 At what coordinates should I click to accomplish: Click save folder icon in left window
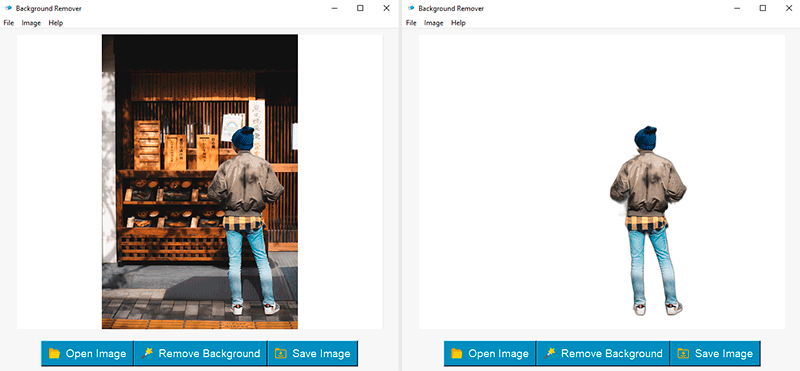pyautogui.click(x=281, y=353)
